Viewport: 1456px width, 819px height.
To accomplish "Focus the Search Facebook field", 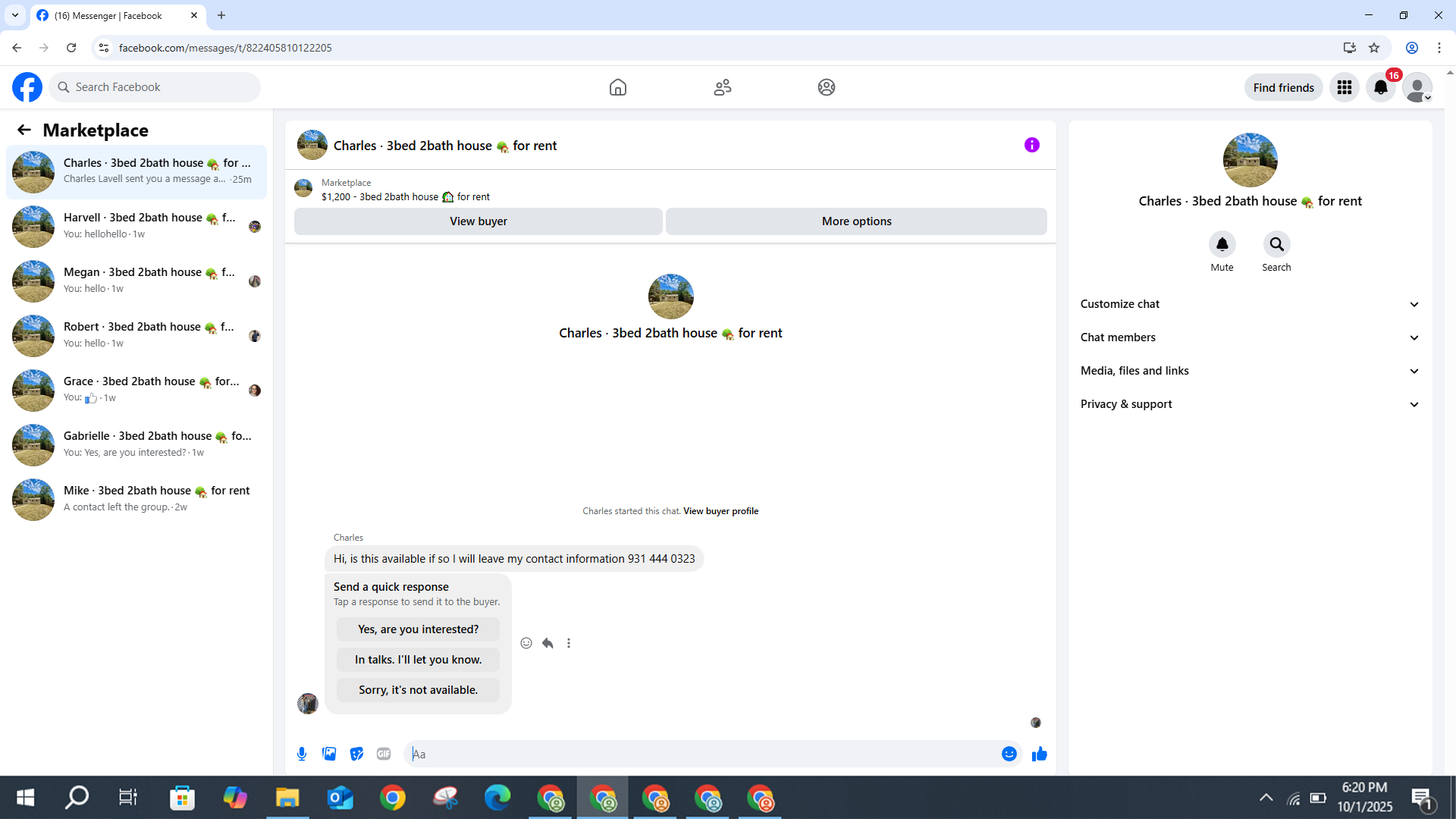I will [x=155, y=87].
